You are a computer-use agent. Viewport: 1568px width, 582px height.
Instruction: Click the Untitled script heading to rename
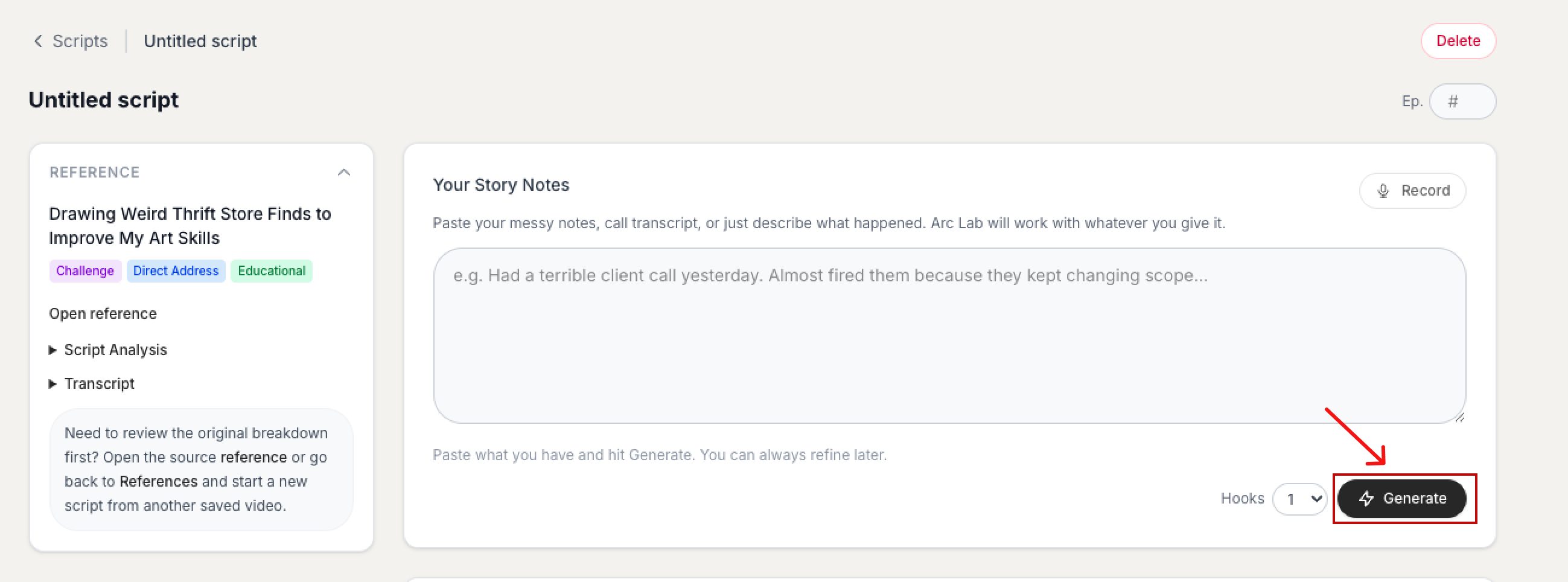coord(103,100)
